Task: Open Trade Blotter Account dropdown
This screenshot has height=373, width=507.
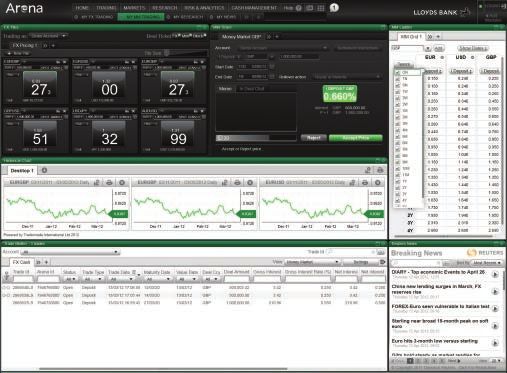Action: click(70, 252)
